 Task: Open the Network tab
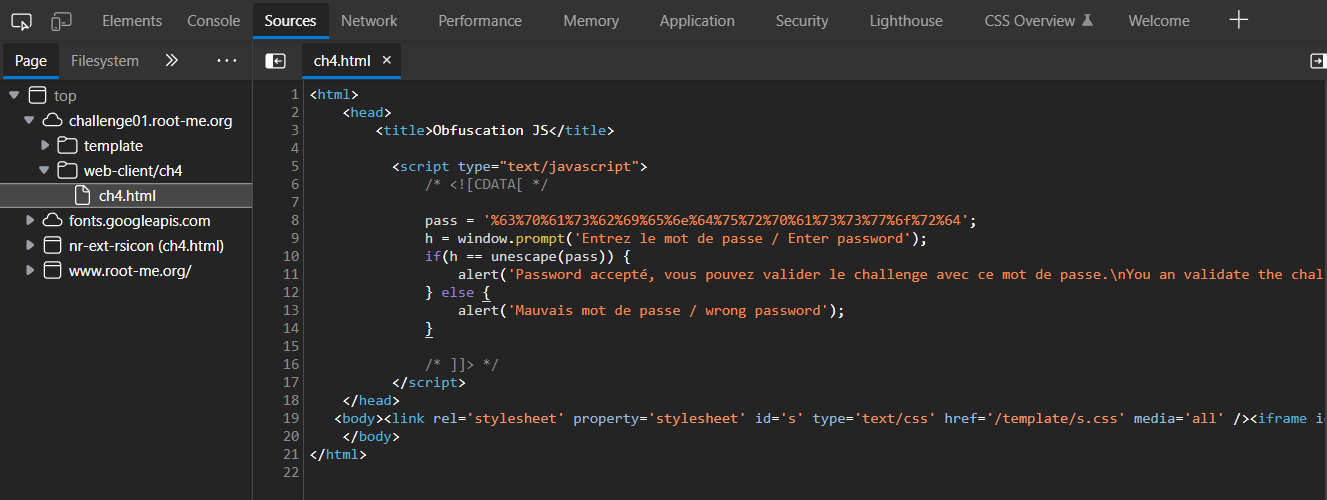tap(369, 20)
